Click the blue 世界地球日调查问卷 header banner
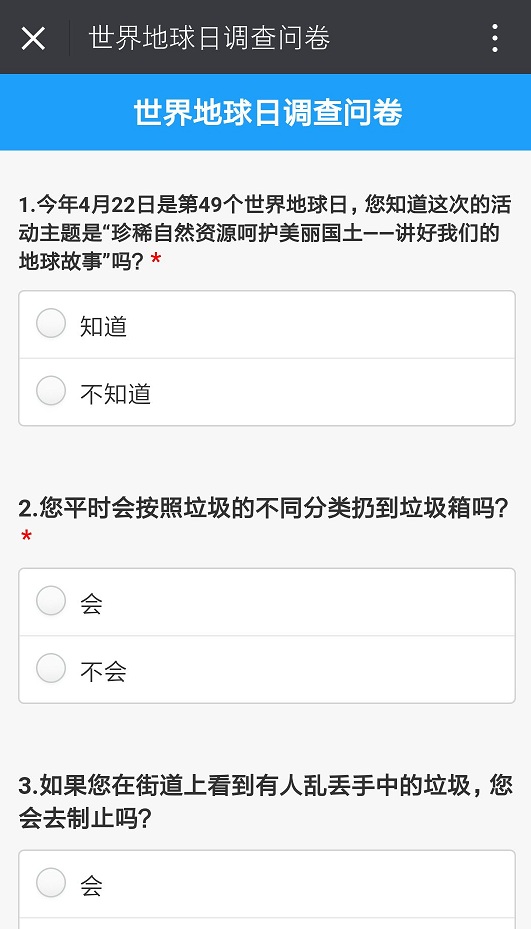 (x=266, y=112)
